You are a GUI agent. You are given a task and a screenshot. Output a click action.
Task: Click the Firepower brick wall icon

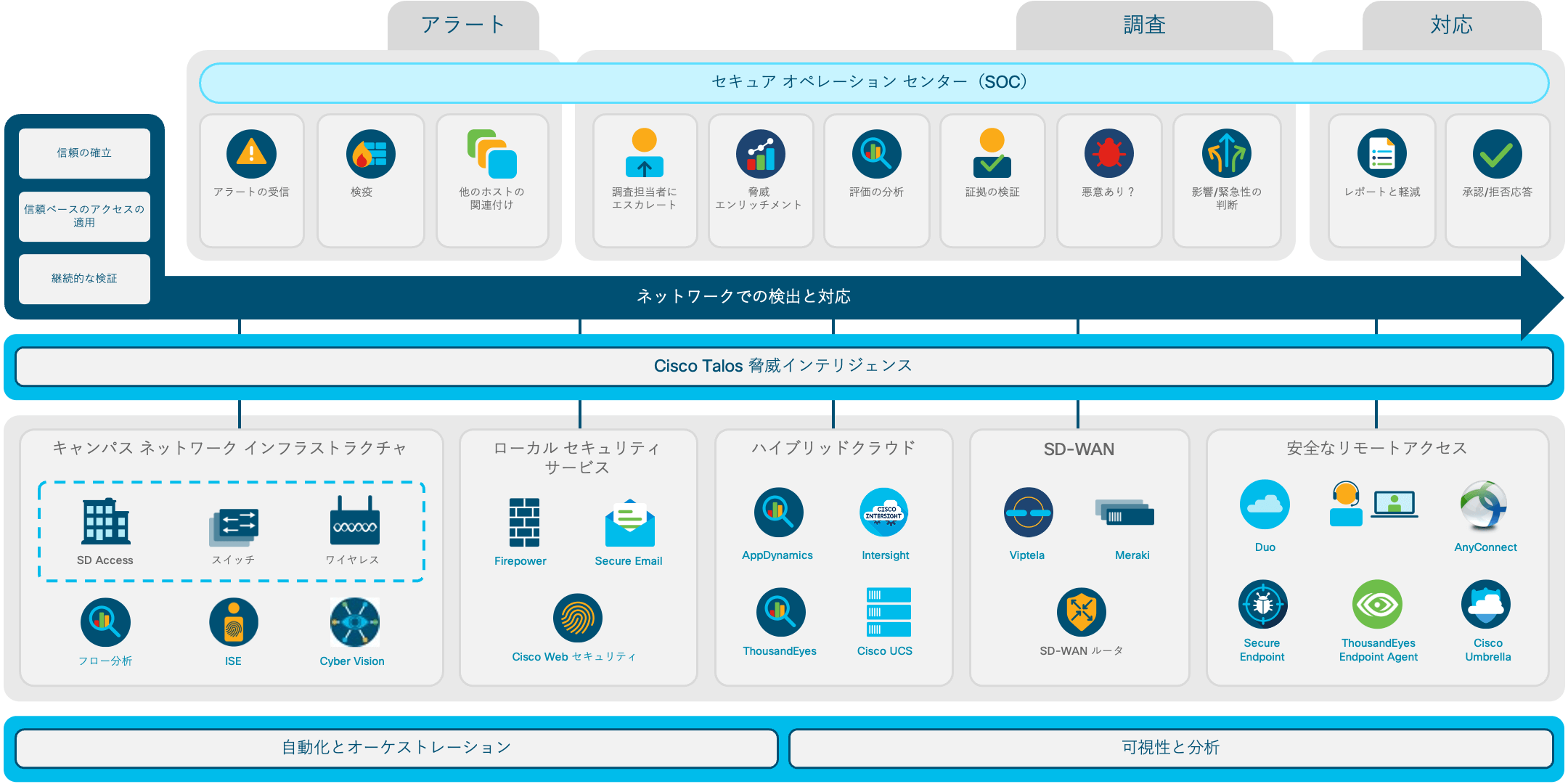524,523
